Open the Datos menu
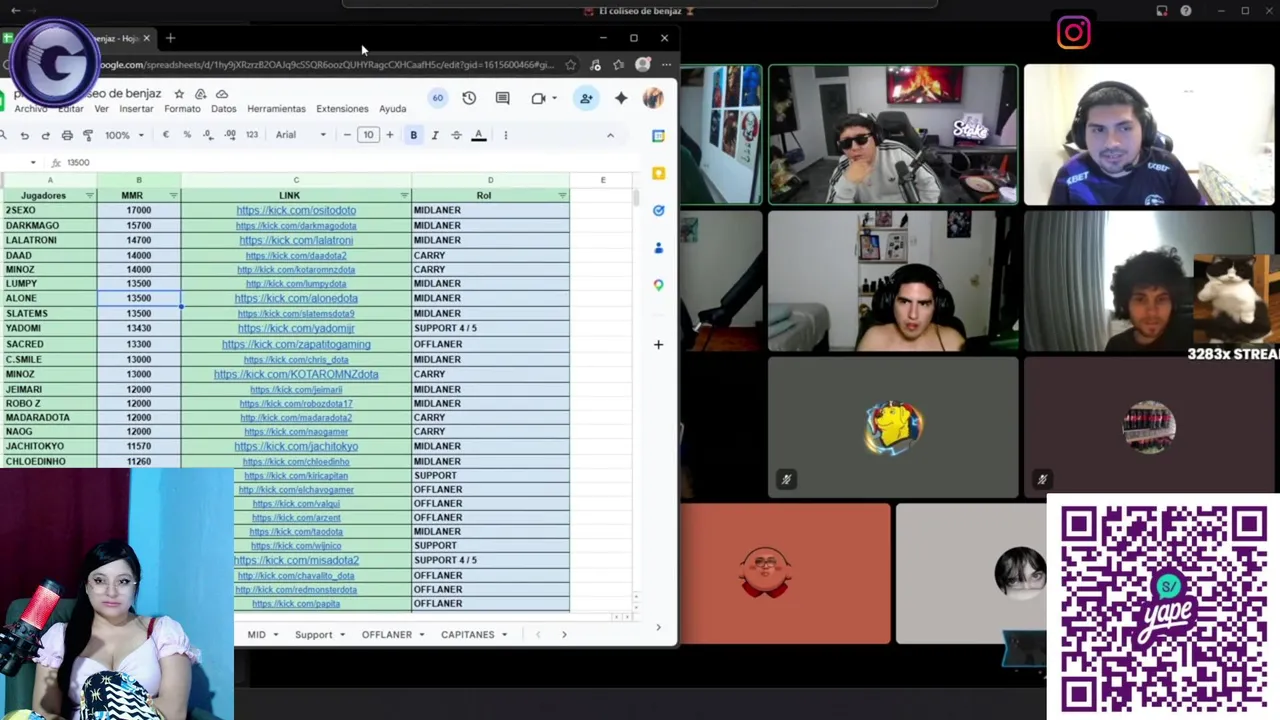 pos(224,109)
